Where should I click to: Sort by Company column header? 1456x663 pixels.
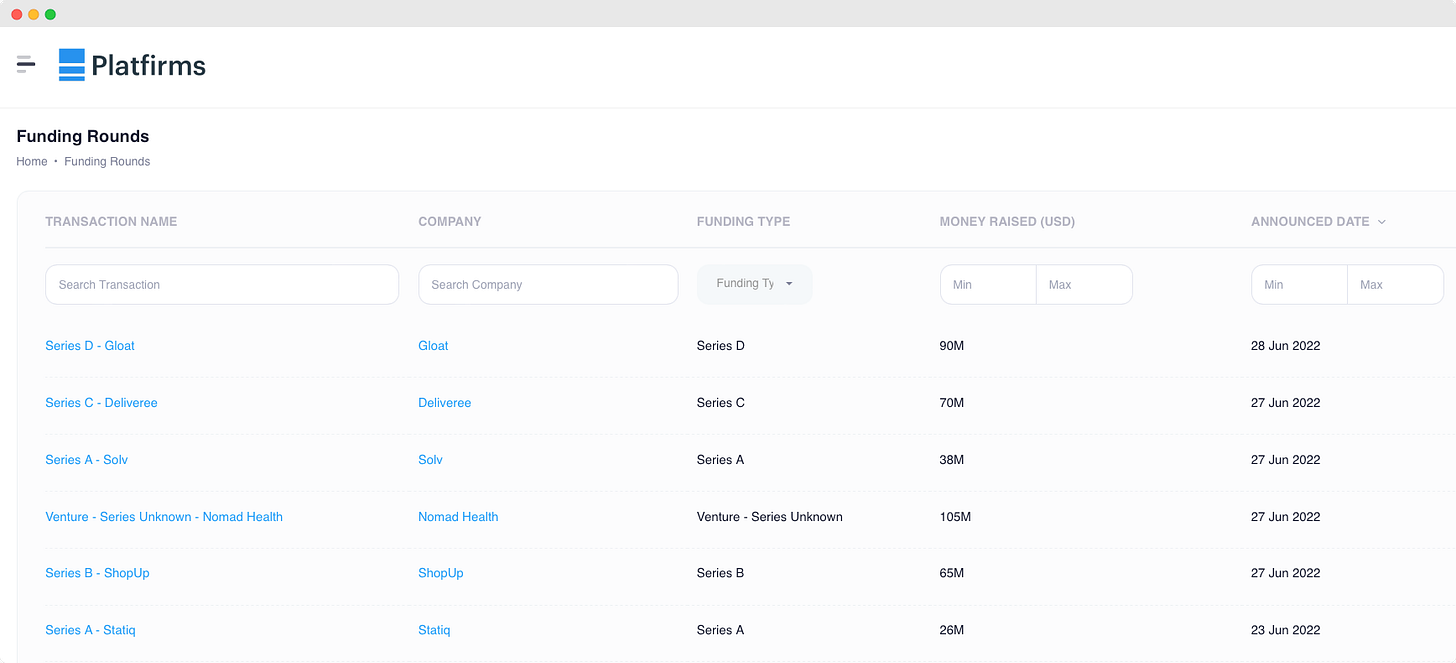coord(450,222)
